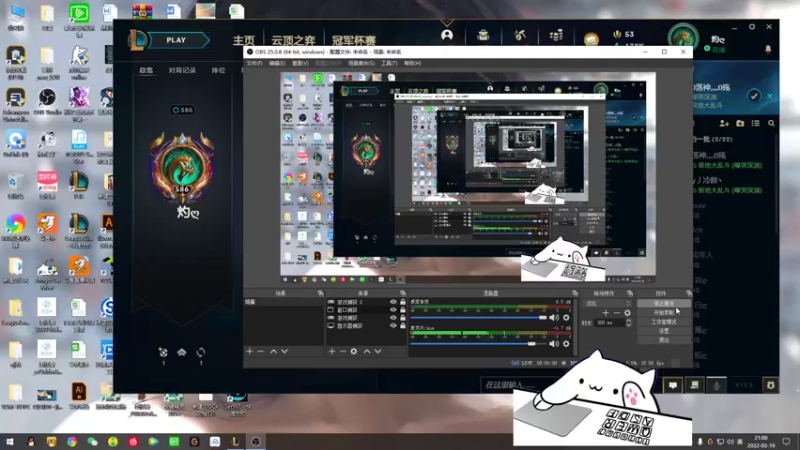Click the 退出 button in OBS controls
This screenshot has width=800, height=450.
coord(664,340)
